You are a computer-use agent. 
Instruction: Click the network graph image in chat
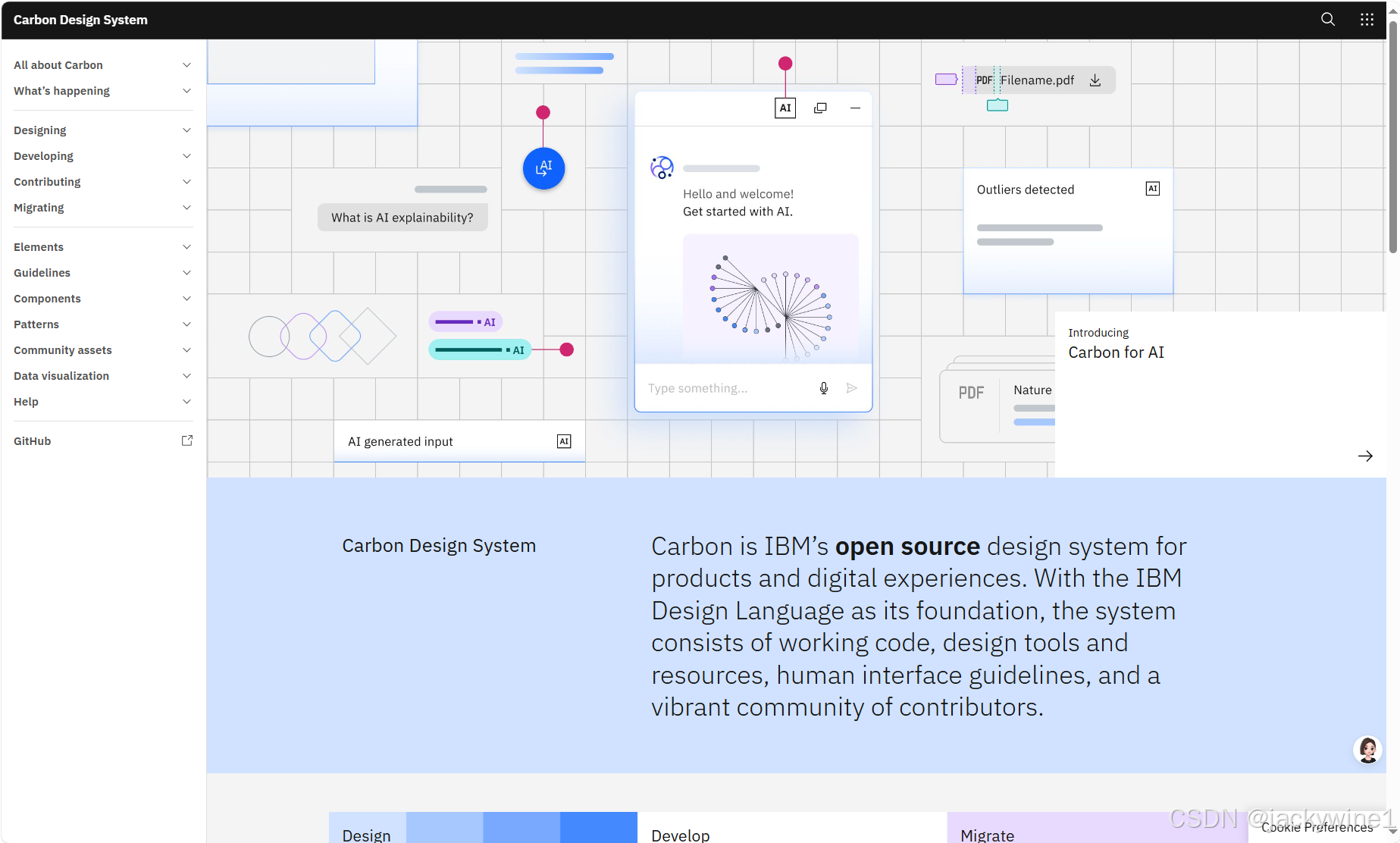(x=771, y=299)
